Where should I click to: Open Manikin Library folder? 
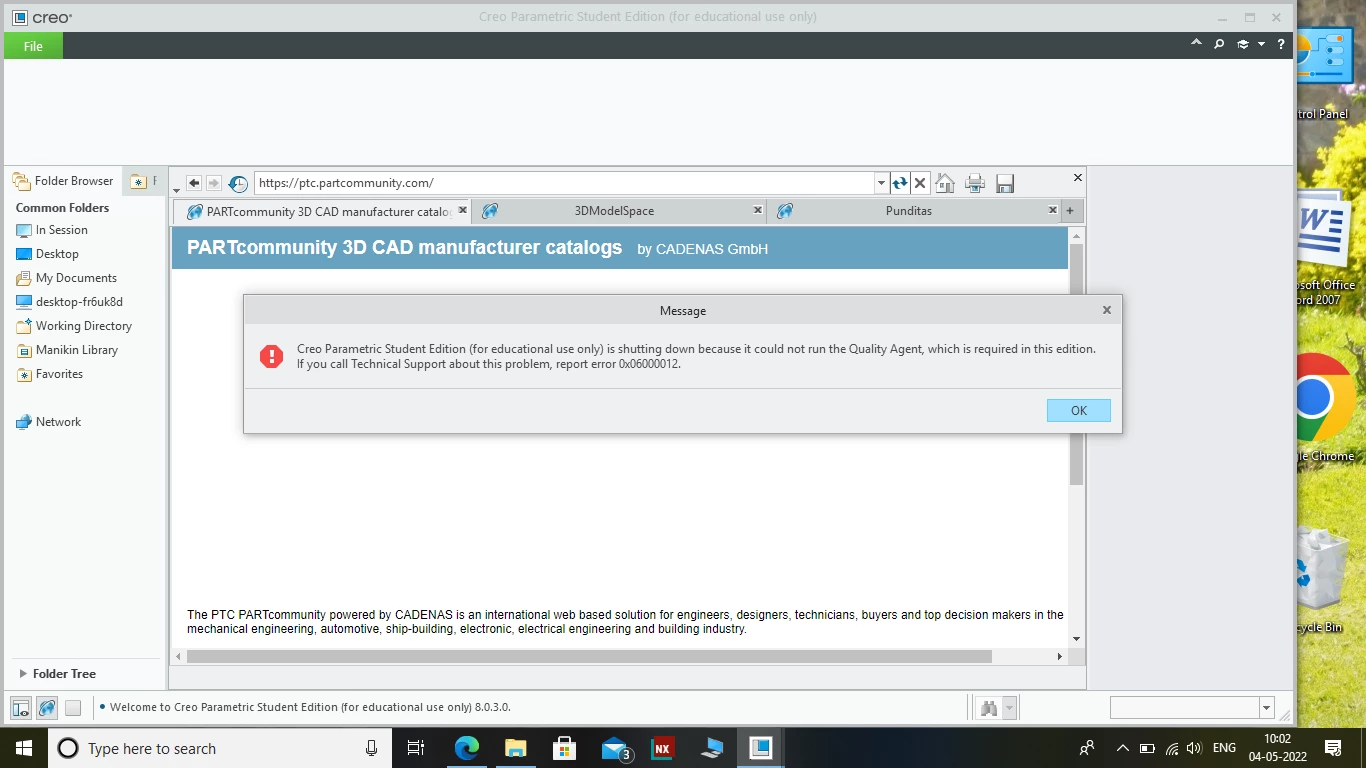coord(67,350)
